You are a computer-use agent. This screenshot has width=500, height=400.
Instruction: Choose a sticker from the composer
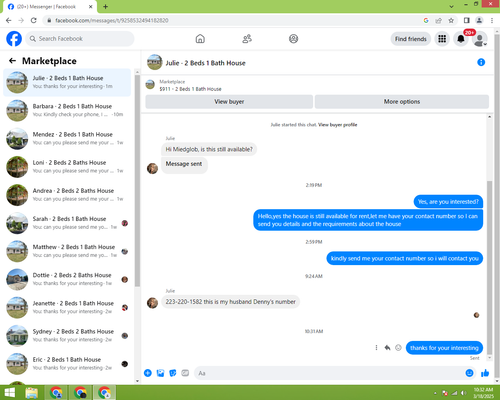(x=173, y=373)
